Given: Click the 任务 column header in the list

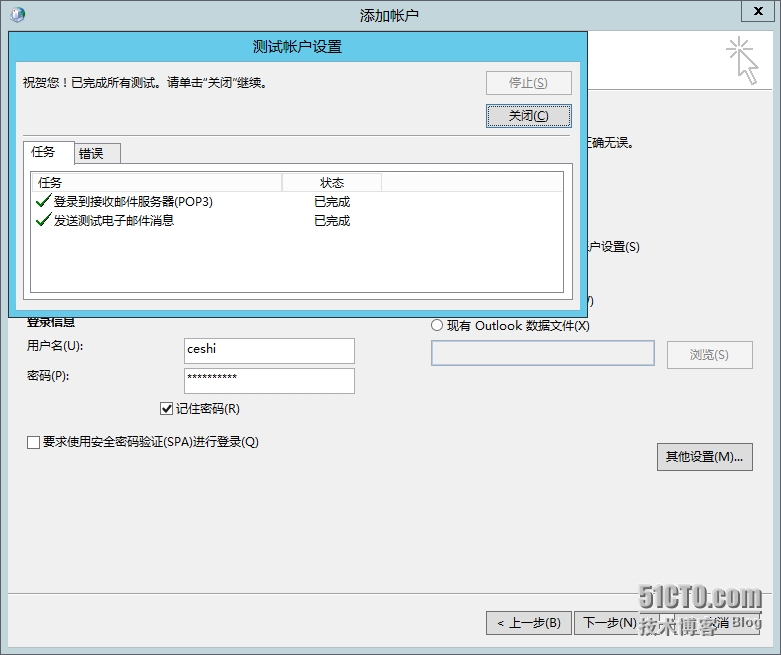Looking at the screenshot, I should [156, 182].
